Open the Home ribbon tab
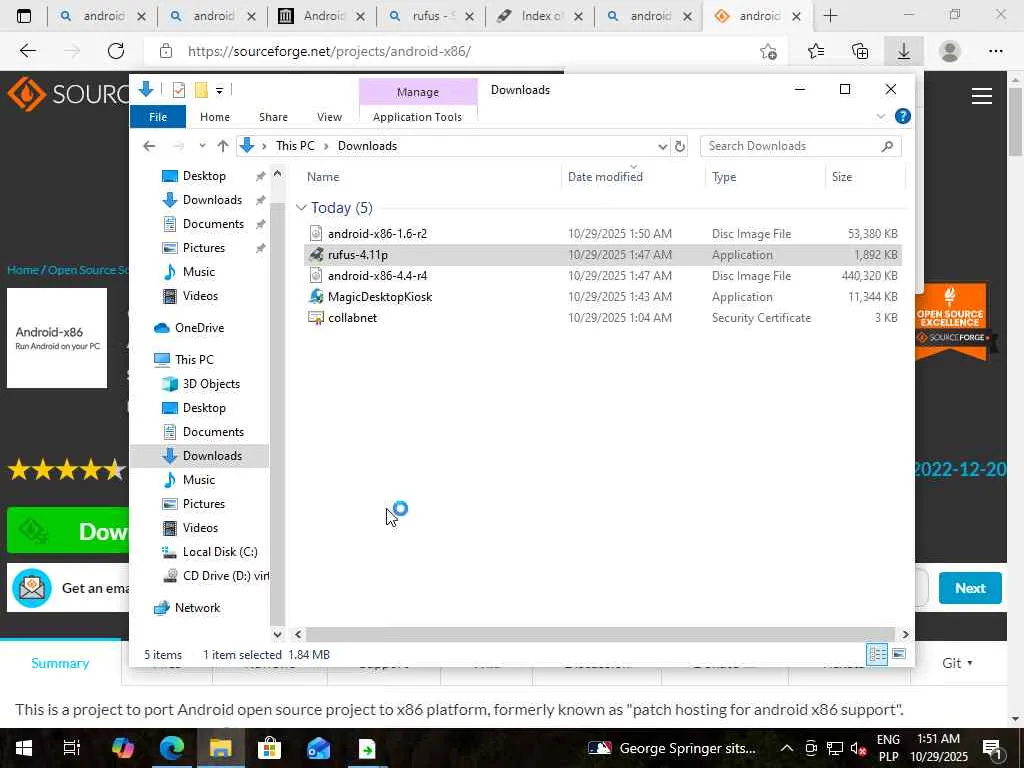 (x=215, y=117)
